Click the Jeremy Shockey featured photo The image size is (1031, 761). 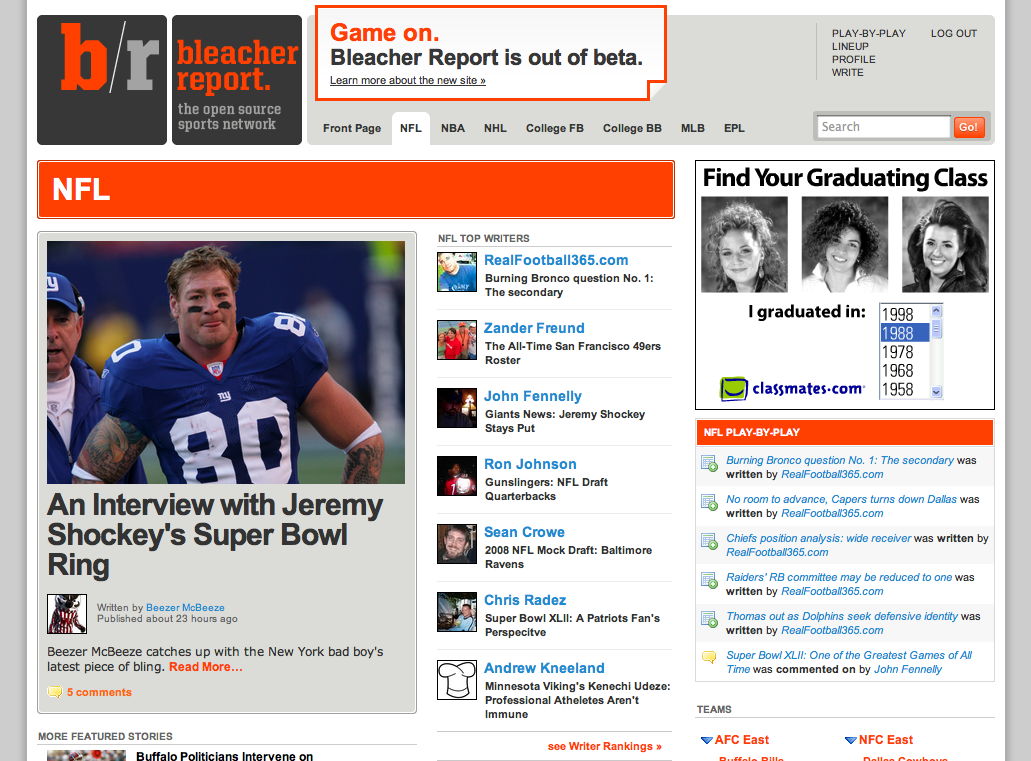click(226, 362)
